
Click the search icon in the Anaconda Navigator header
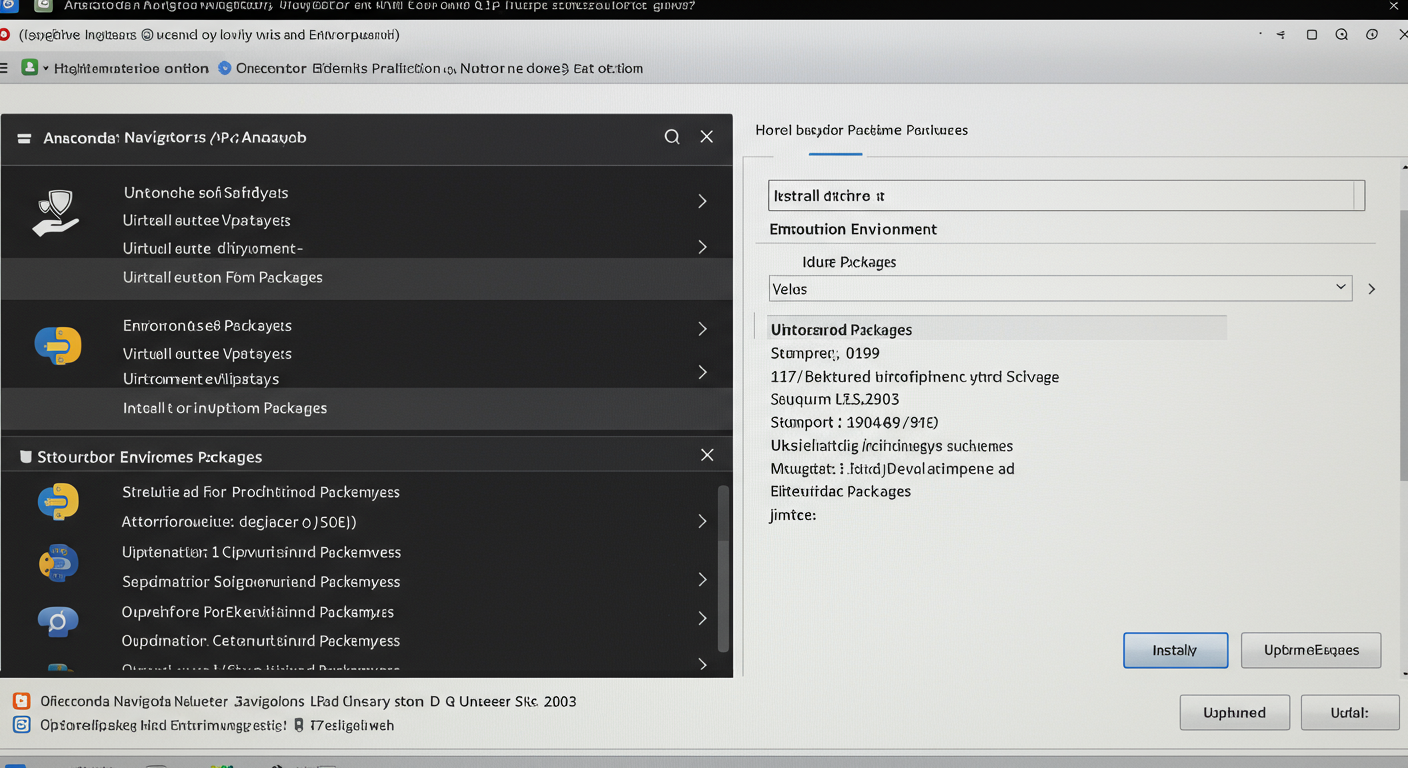(x=672, y=137)
